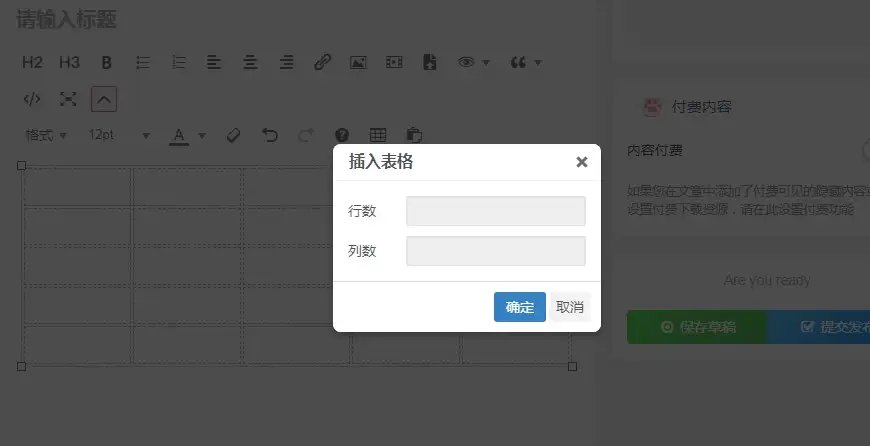Focus the 行数 rows input field
The width and height of the screenshot is (870, 446).
pyautogui.click(x=495, y=211)
